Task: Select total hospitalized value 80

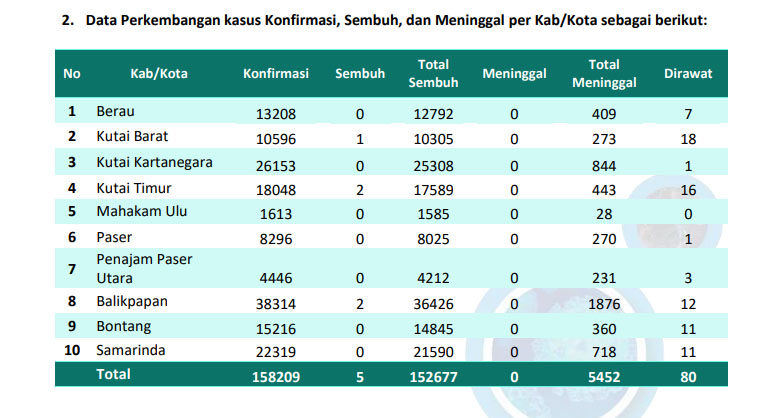Action: click(688, 377)
